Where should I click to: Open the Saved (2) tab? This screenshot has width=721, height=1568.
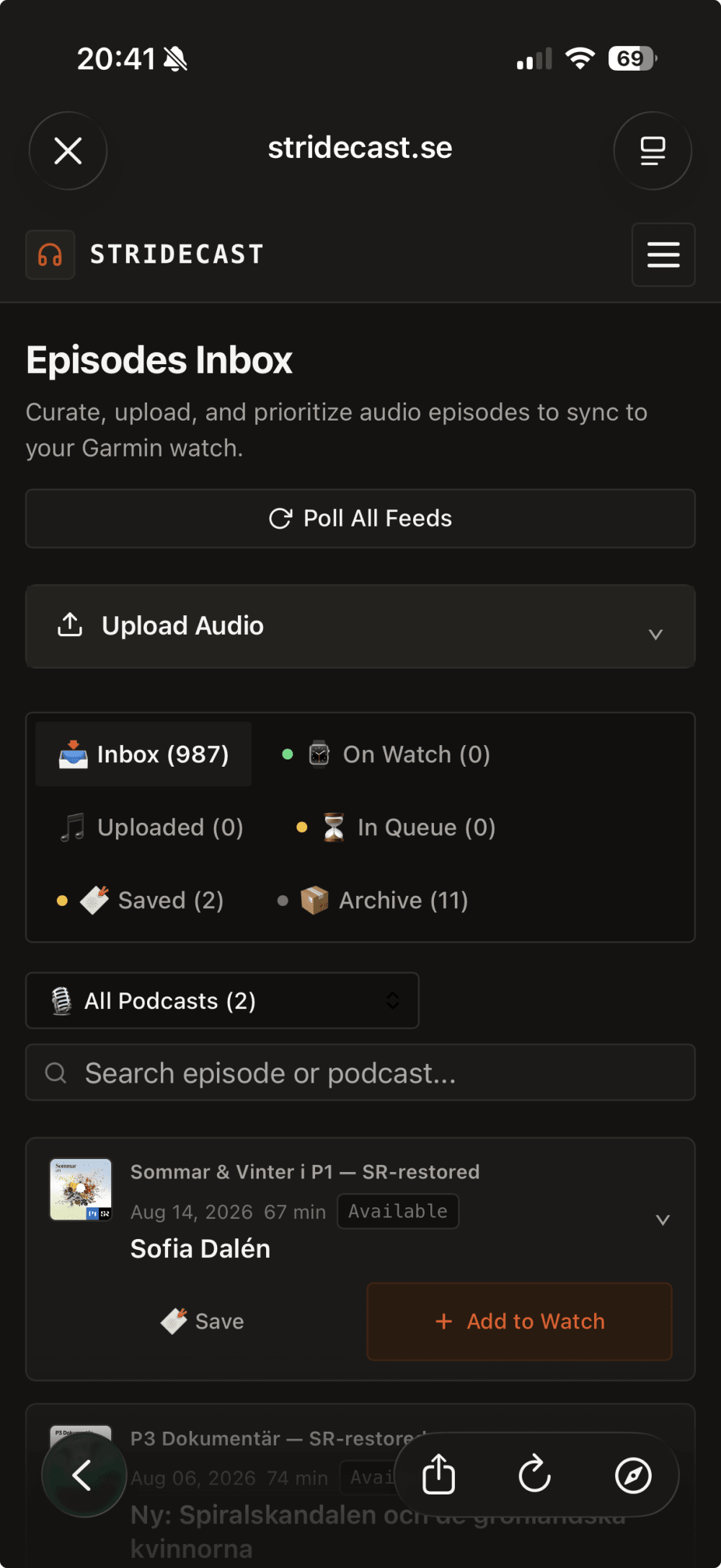(x=141, y=900)
